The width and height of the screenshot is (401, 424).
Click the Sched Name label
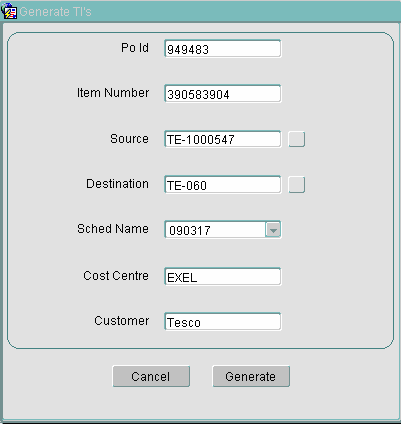(113, 229)
